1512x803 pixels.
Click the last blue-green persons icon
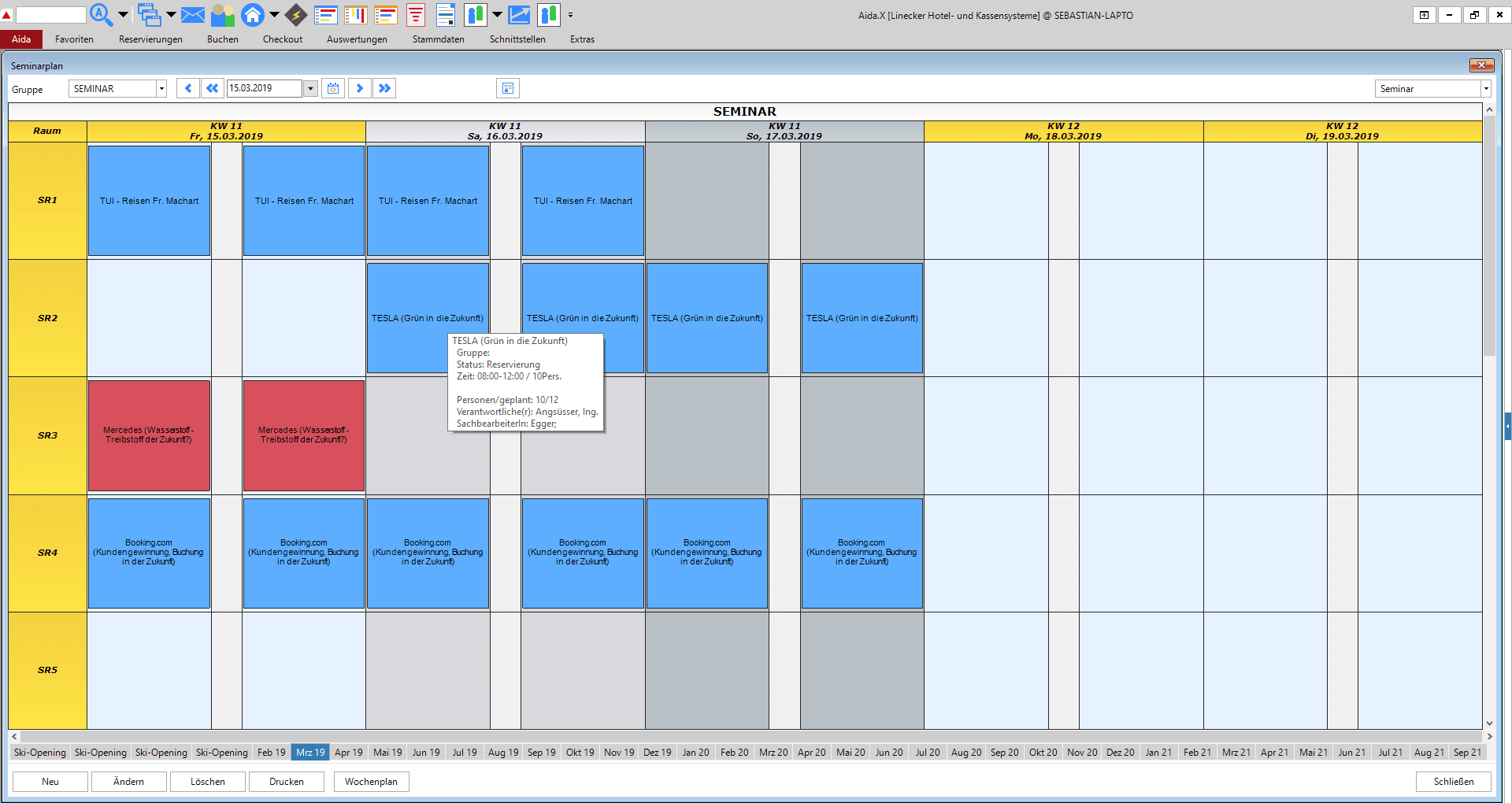549,14
